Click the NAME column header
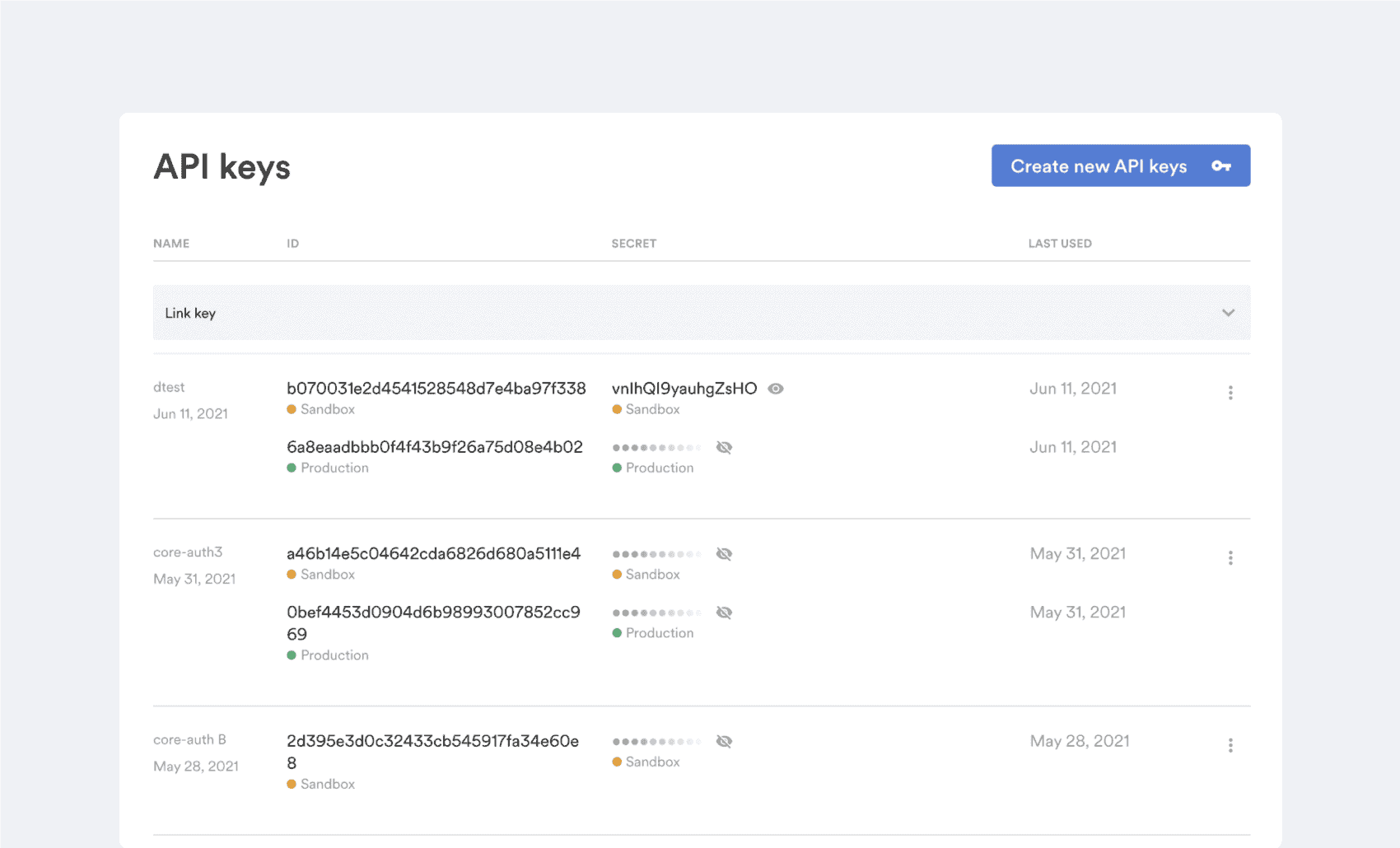Screen dimensions: 1400x848 point(171,243)
